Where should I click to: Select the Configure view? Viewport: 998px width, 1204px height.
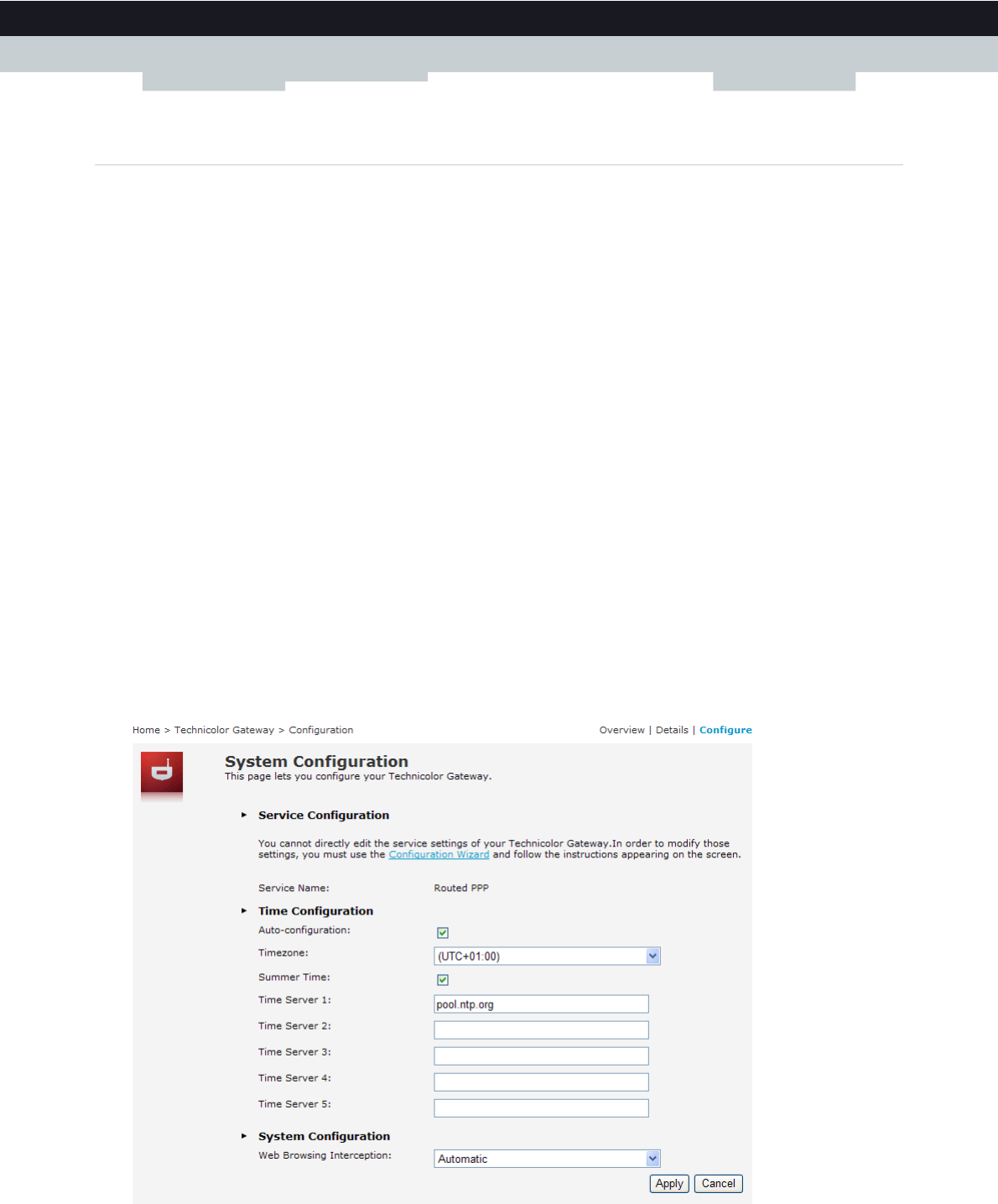[x=725, y=730]
